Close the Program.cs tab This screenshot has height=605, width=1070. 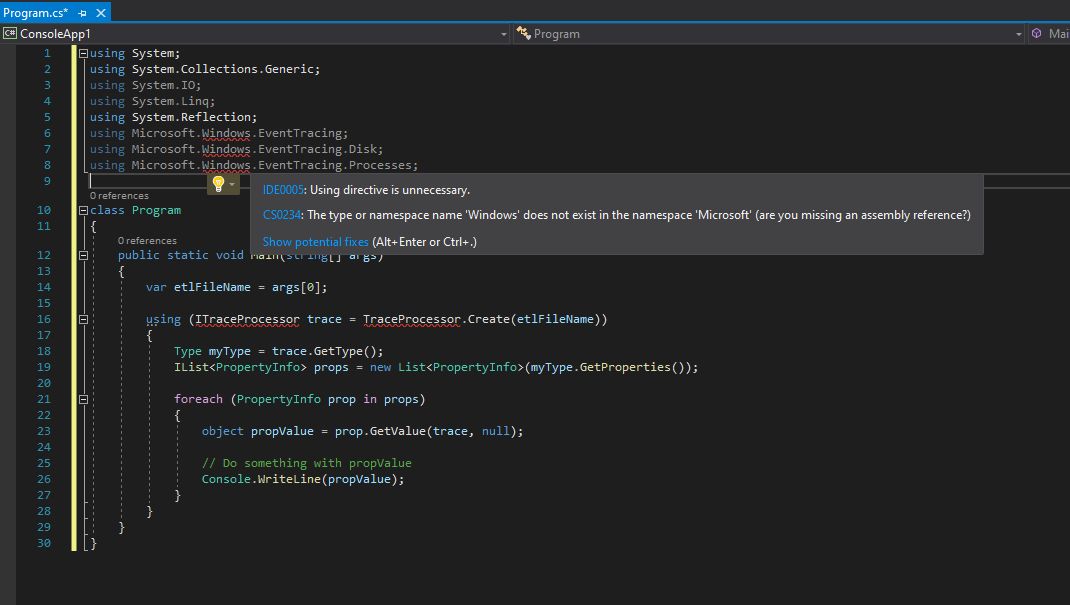click(x=101, y=13)
